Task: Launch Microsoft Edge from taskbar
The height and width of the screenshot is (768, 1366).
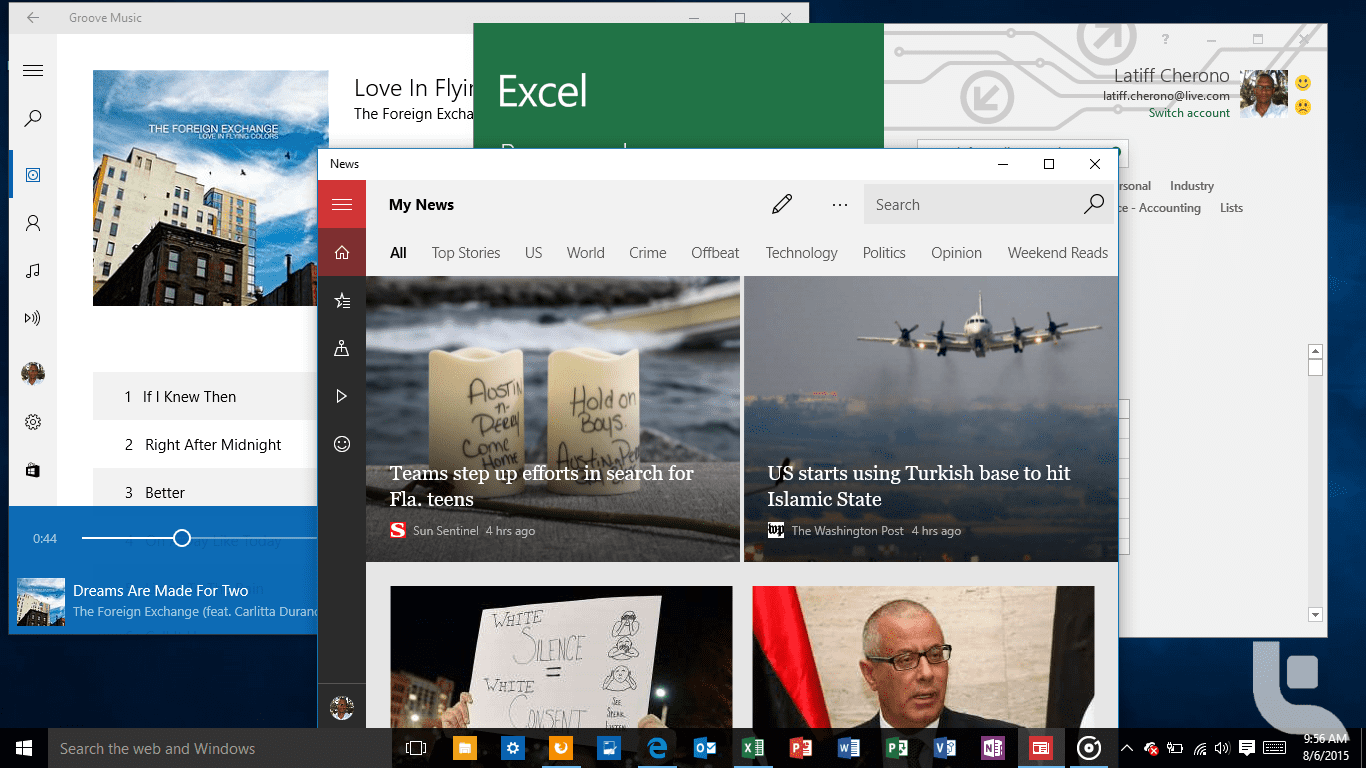Action: point(657,748)
